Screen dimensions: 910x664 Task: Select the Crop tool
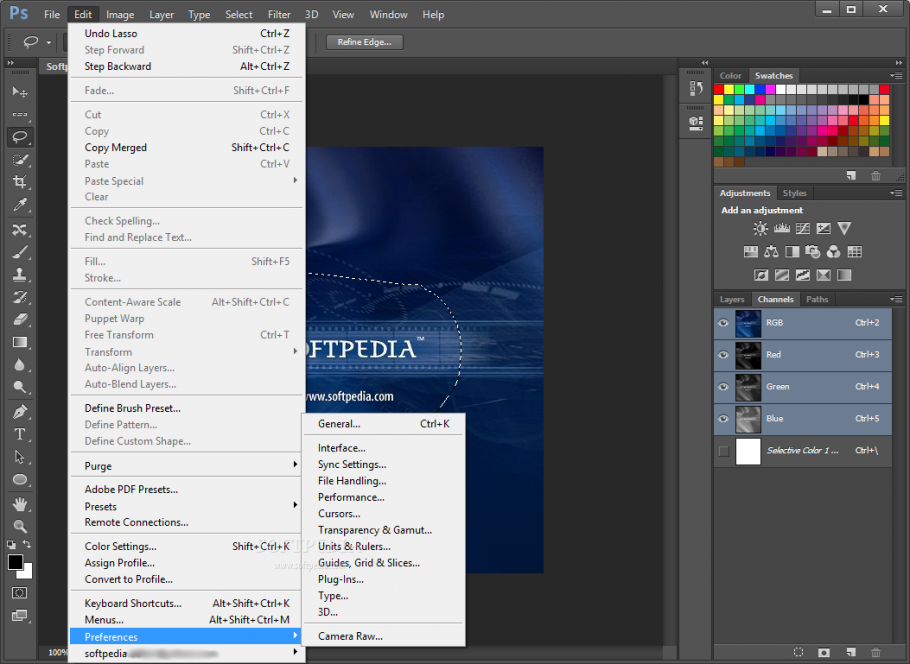click(x=19, y=182)
